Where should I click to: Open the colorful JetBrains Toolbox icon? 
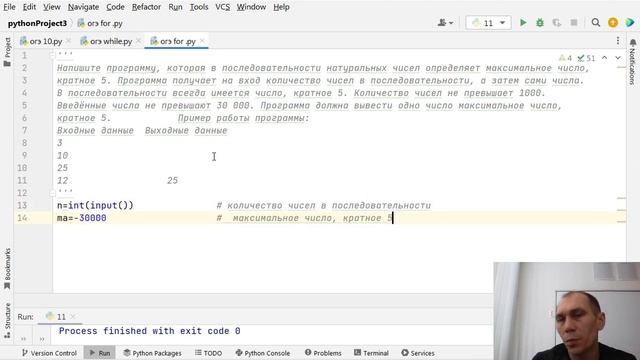(x=630, y=23)
